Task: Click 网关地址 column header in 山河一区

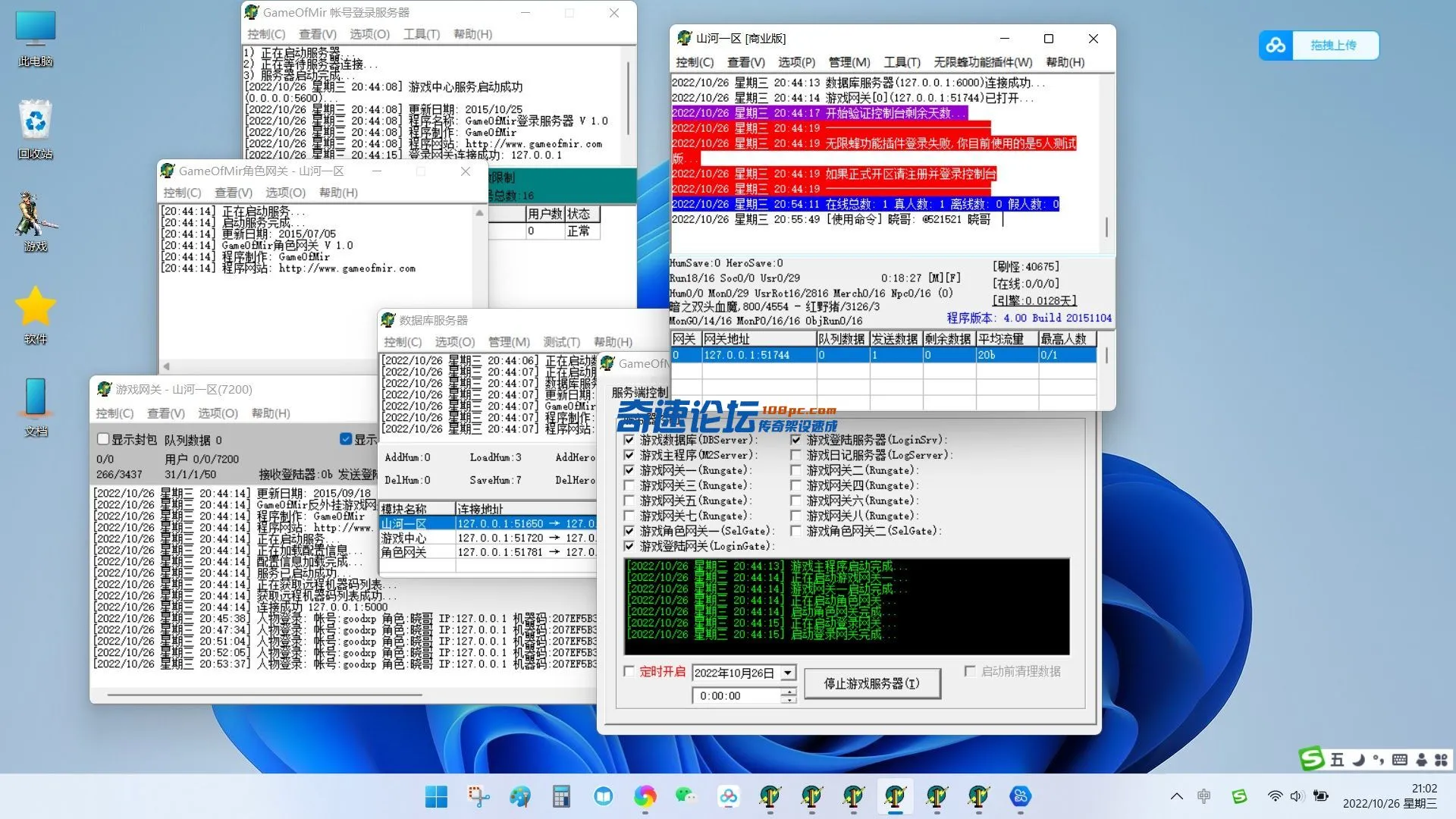Action: coord(758,339)
